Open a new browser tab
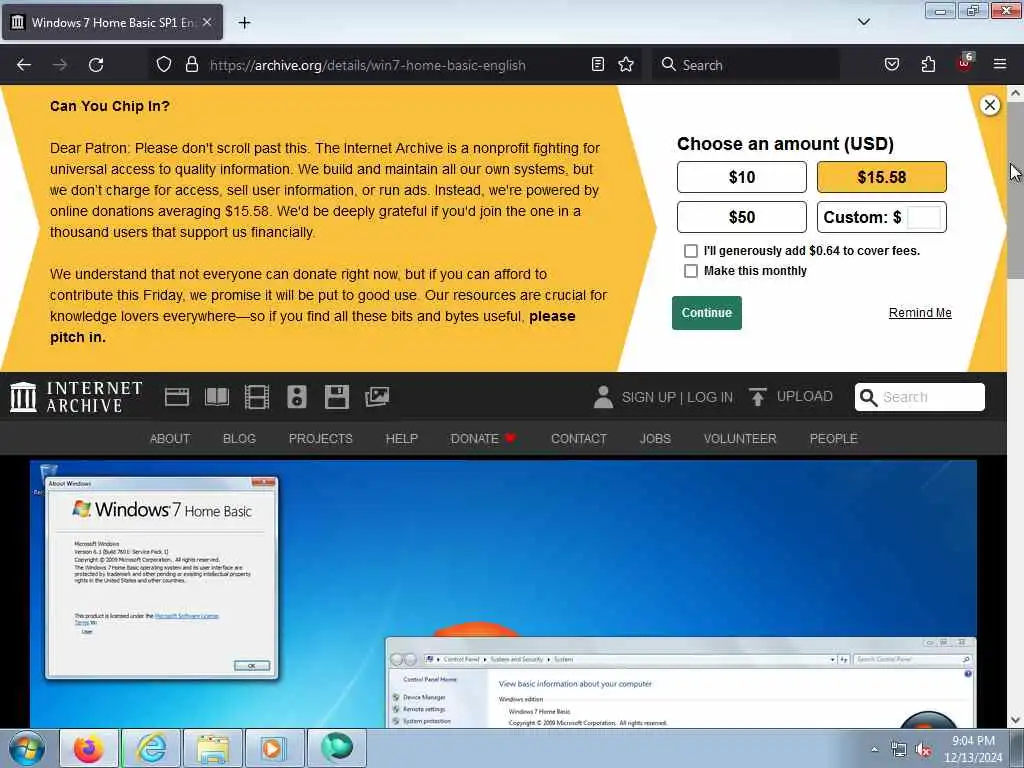Image resolution: width=1024 pixels, height=768 pixels. (x=244, y=23)
